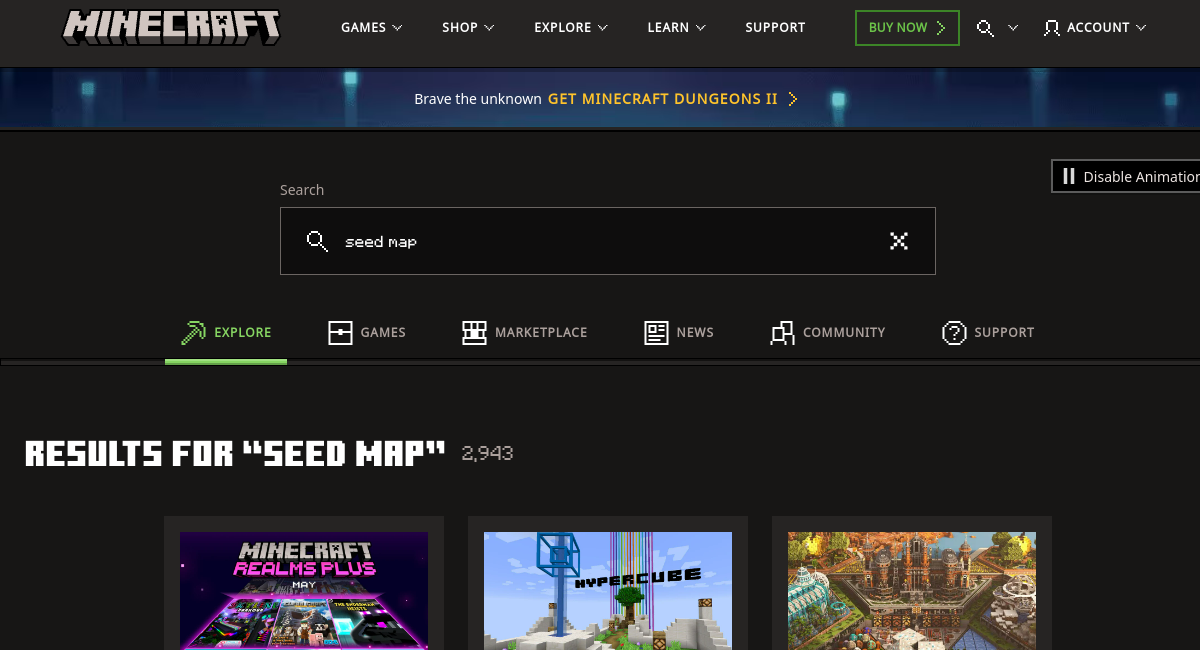Viewport: 1200px width, 650px height.
Task: Select the Explore results tab
Action: (x=226, y=333)
